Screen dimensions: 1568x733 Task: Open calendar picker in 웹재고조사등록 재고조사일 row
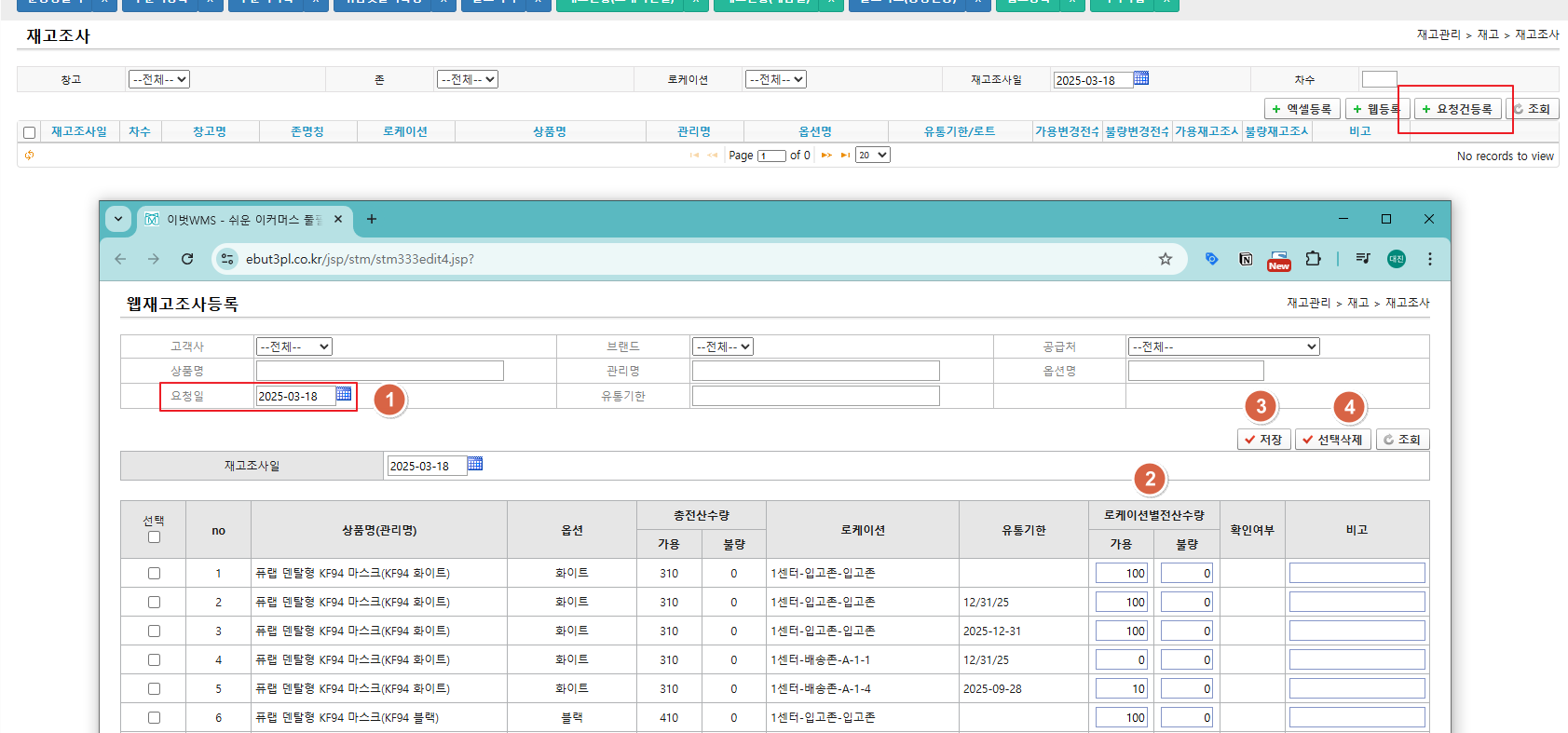click(475, 464)
